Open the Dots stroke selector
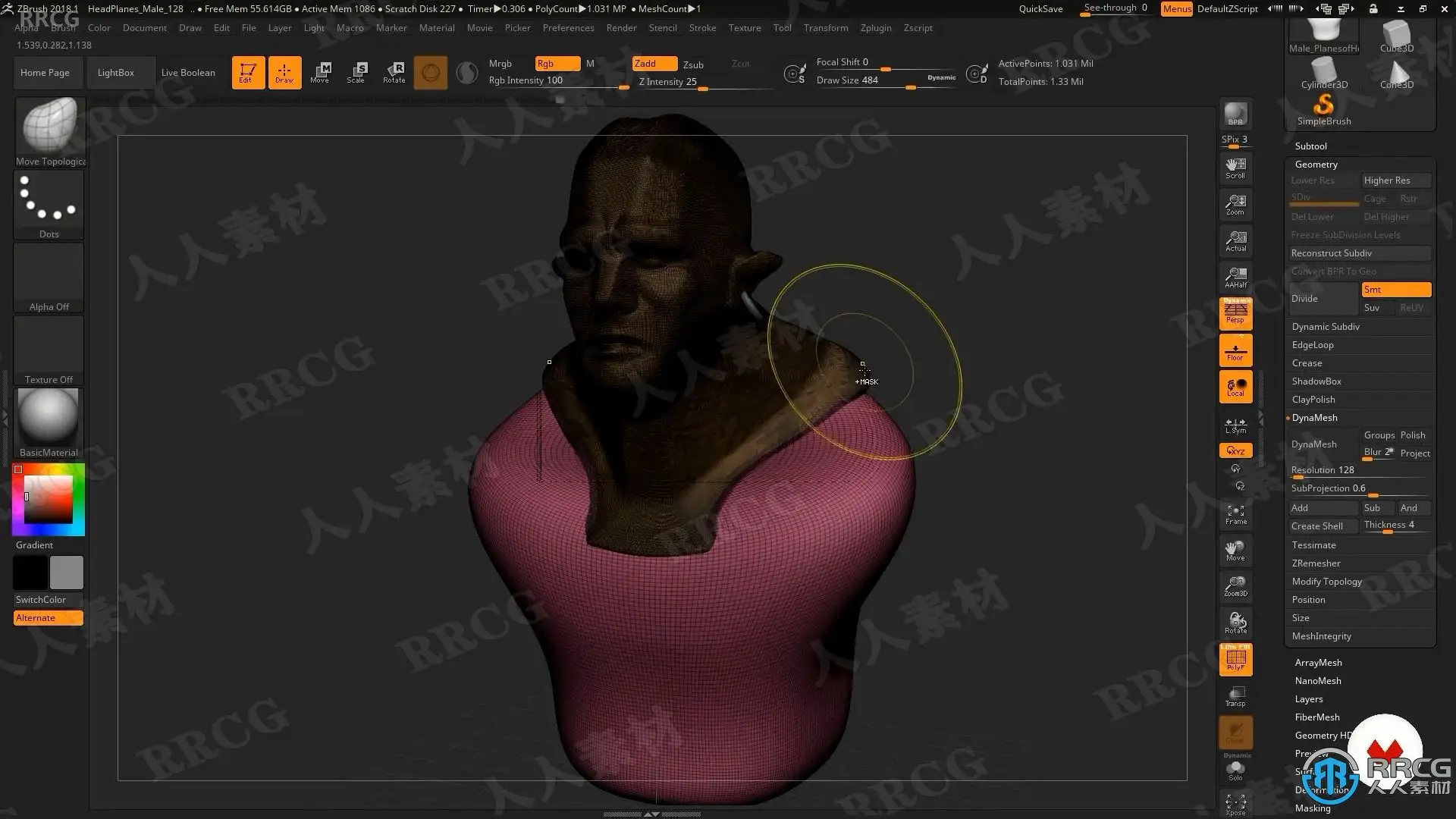 (x=49, y=206)
